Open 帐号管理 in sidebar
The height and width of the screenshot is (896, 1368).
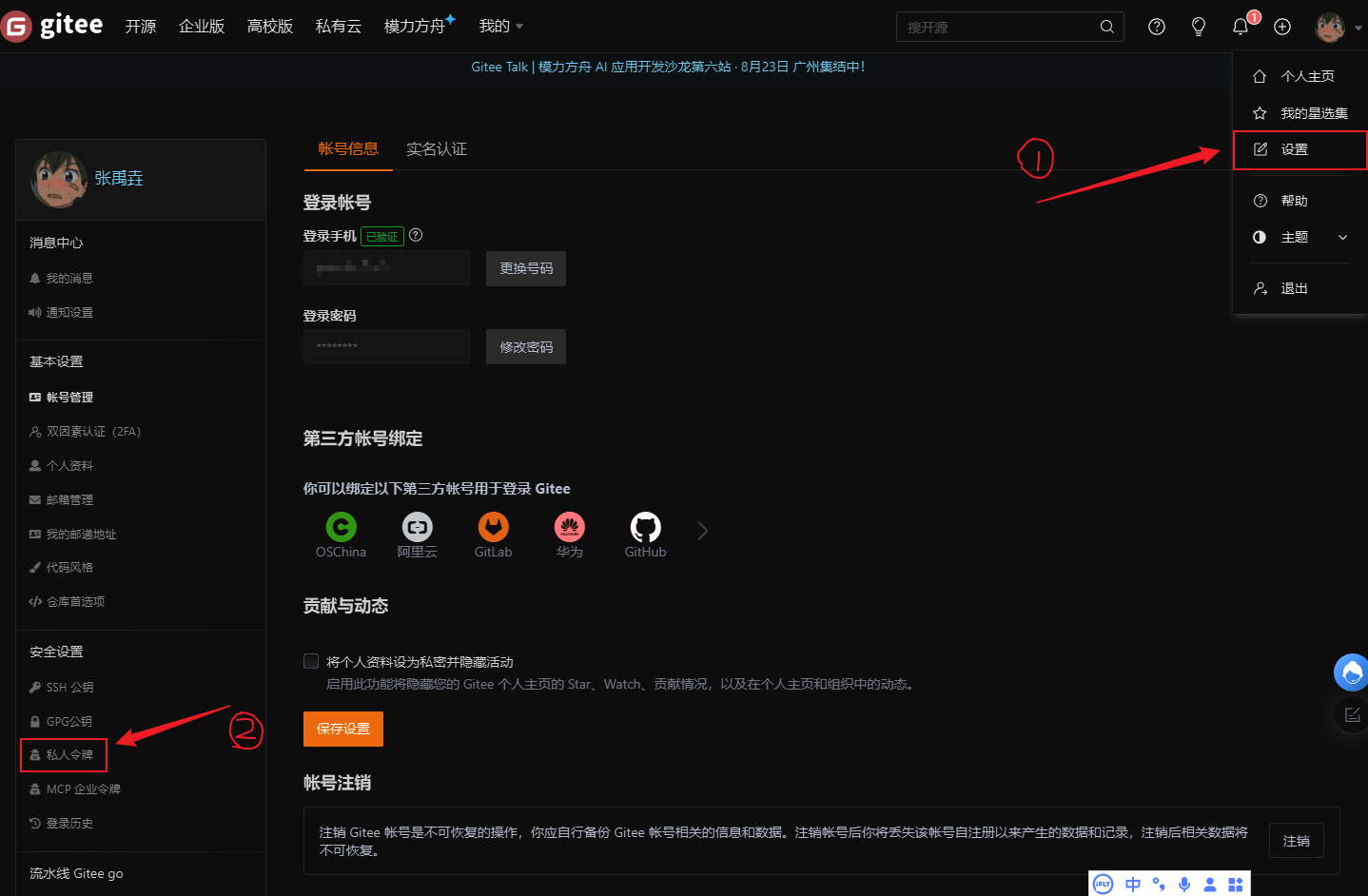tap(69, 398)
